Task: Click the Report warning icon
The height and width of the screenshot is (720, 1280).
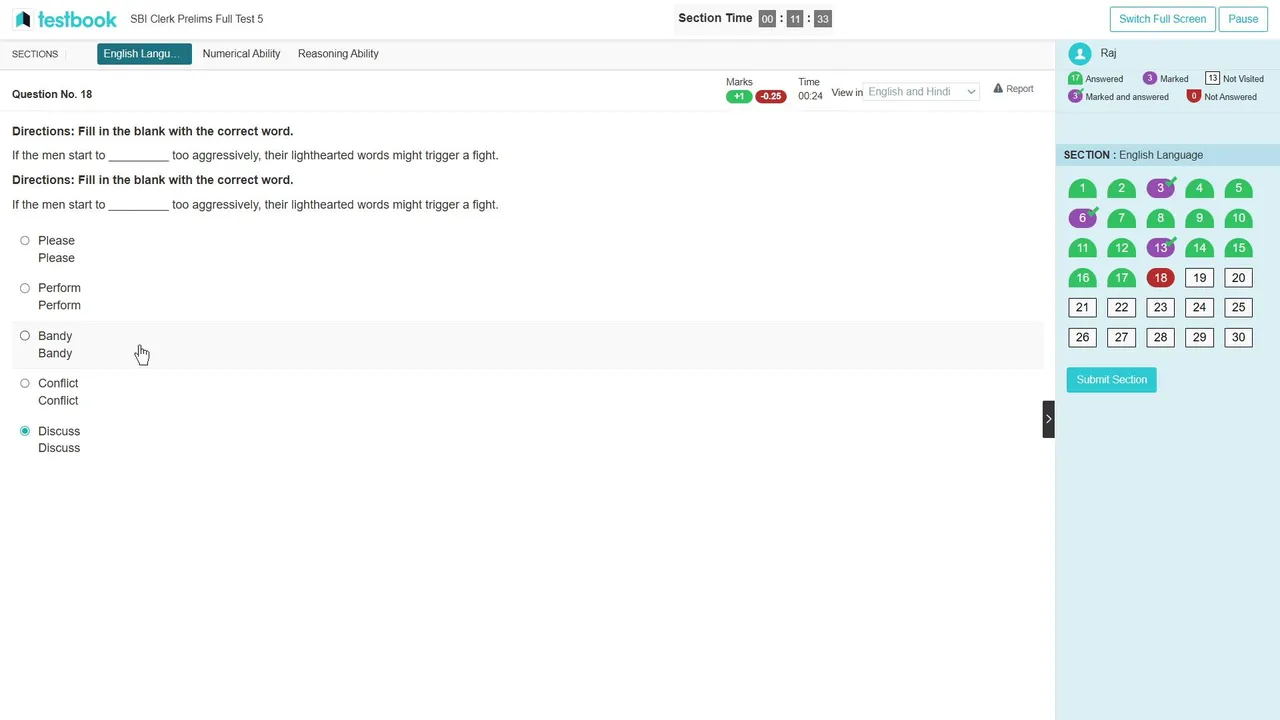Action: (x=998, y=89)
